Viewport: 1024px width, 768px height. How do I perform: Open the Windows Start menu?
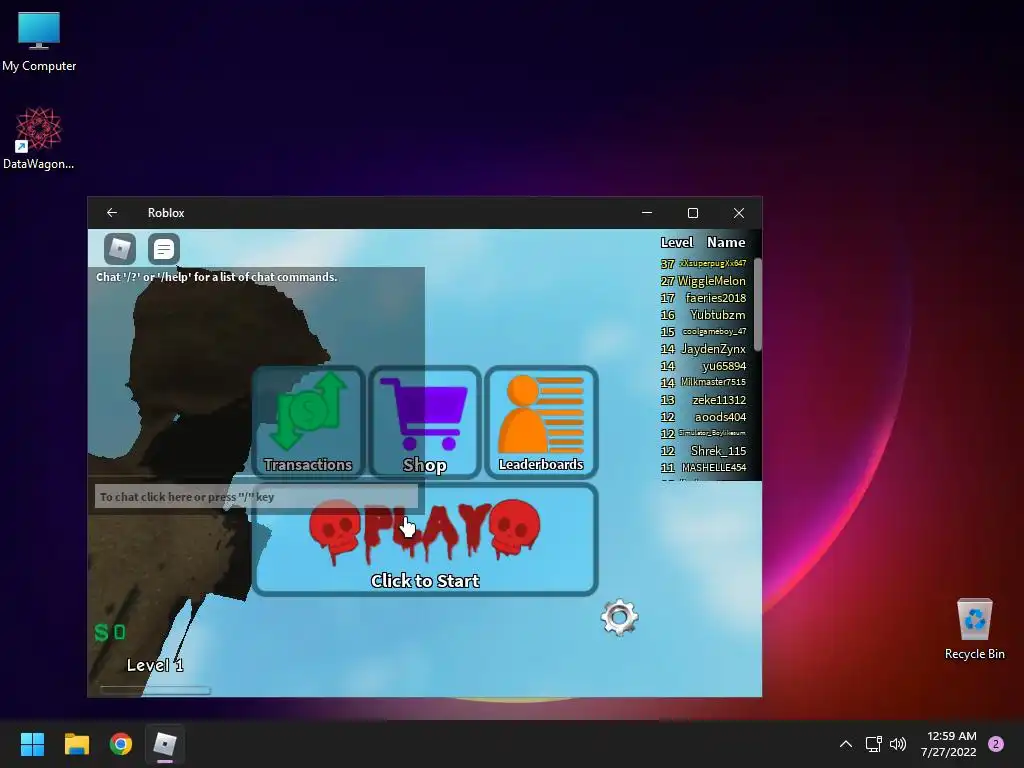[32, 744]
